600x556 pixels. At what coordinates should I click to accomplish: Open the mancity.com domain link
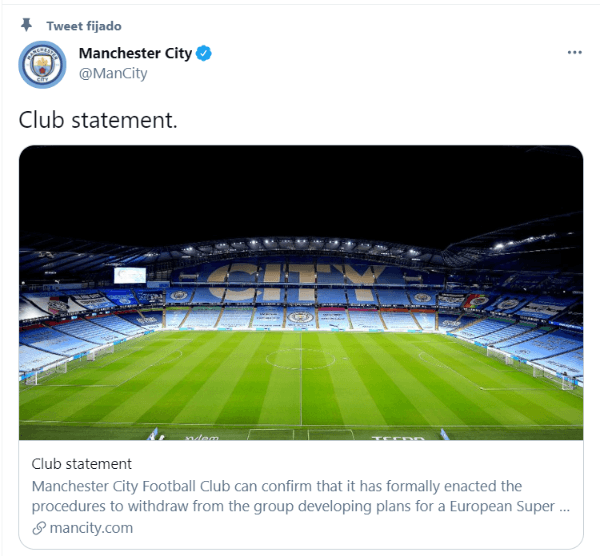[x=91, y=528]
